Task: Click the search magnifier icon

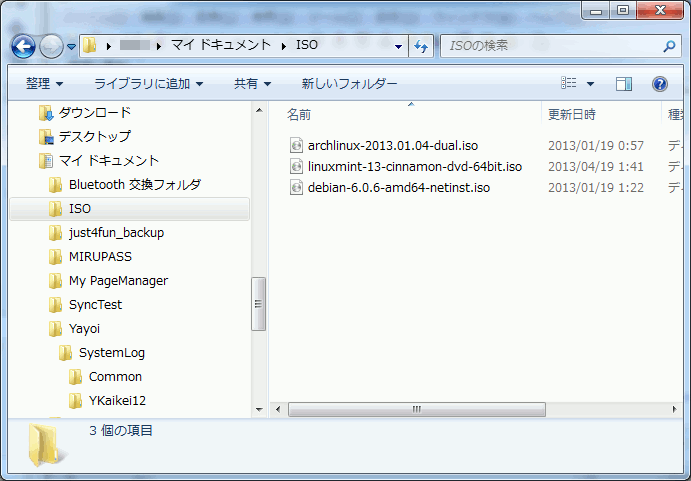Action: click(669, 46)
